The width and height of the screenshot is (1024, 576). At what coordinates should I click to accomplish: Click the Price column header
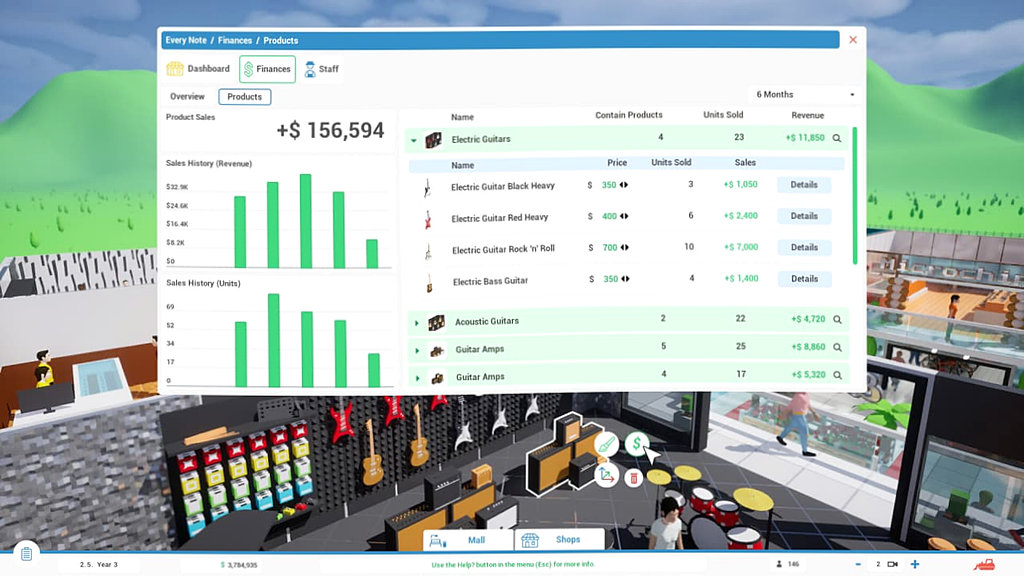pos(616,163)
